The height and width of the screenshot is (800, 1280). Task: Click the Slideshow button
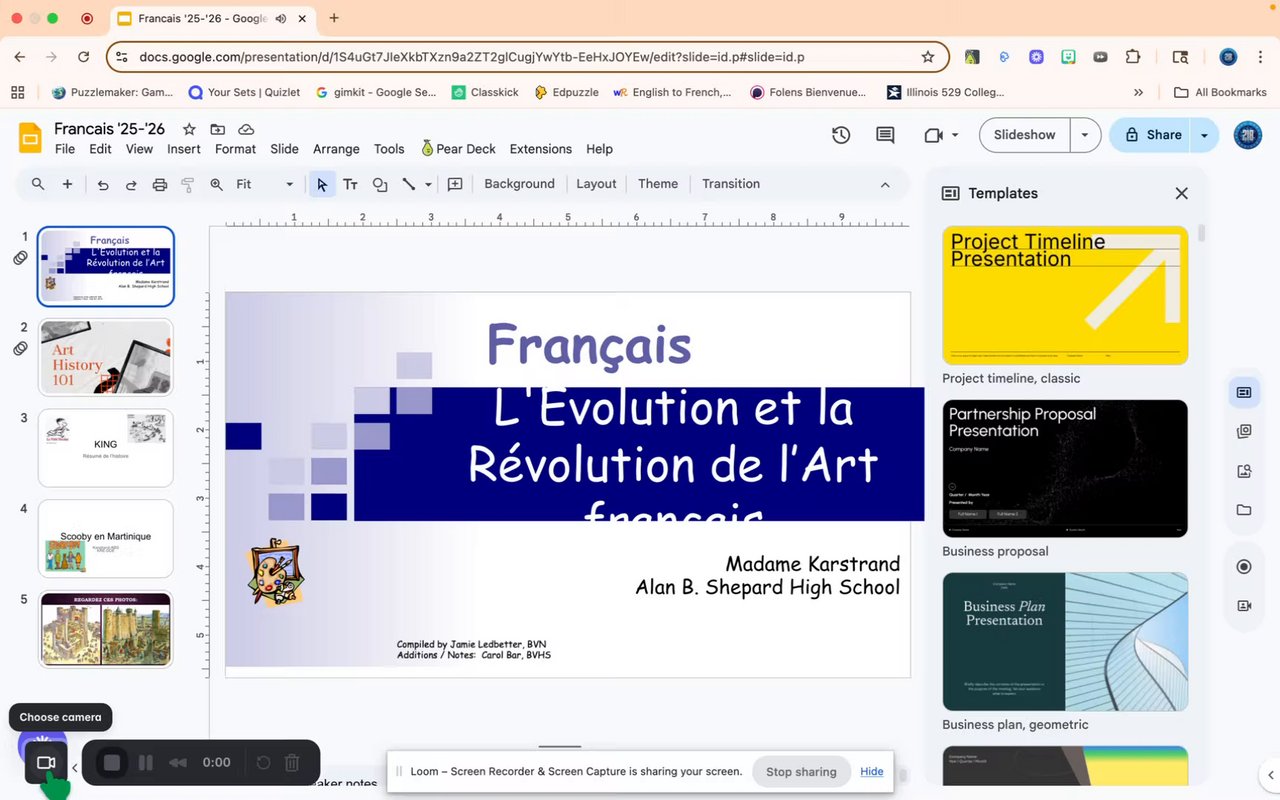pos(1025,135)
